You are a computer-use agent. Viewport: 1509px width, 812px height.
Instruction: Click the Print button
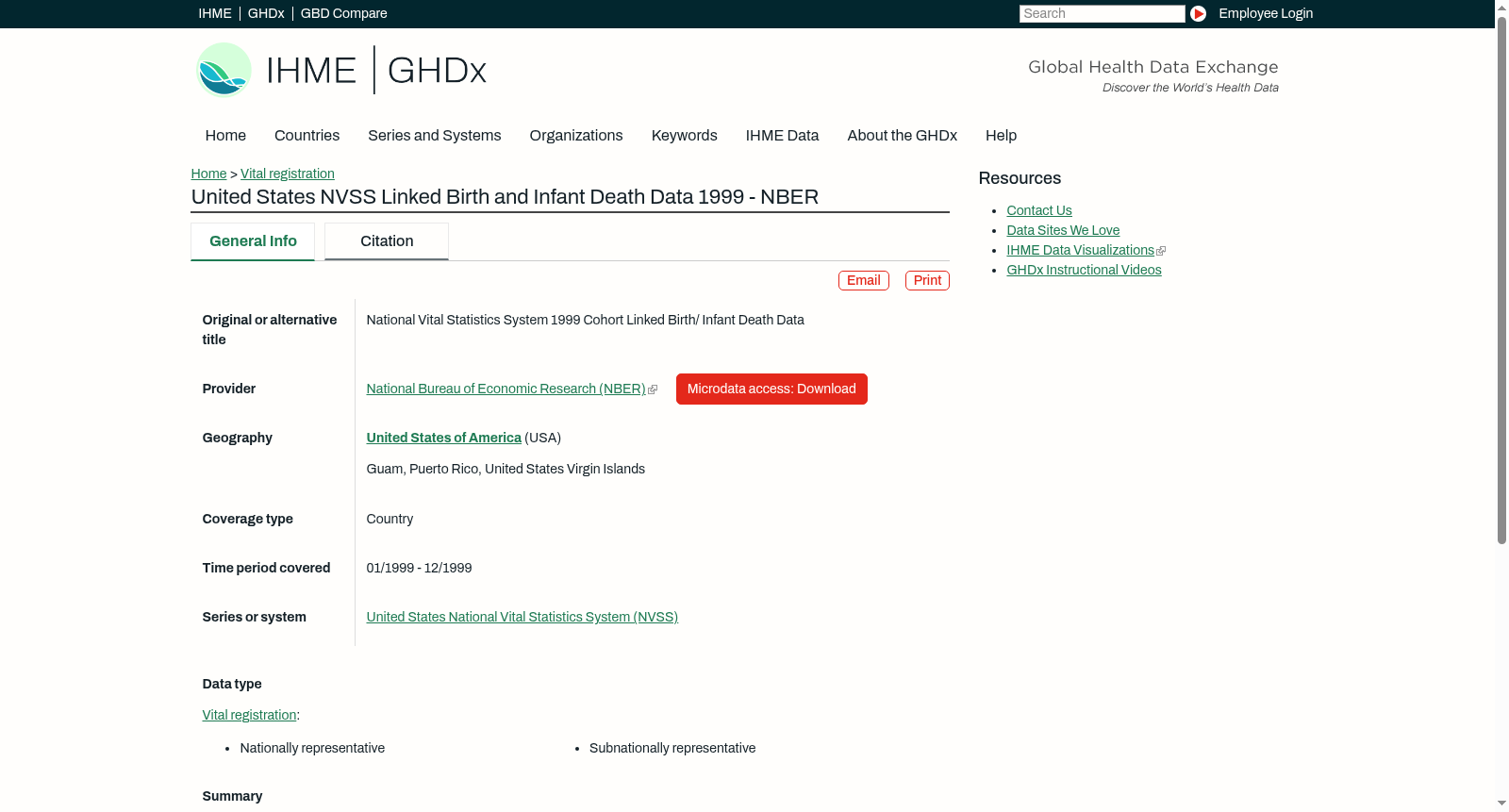pyautogui.click(x=927, y=280)
